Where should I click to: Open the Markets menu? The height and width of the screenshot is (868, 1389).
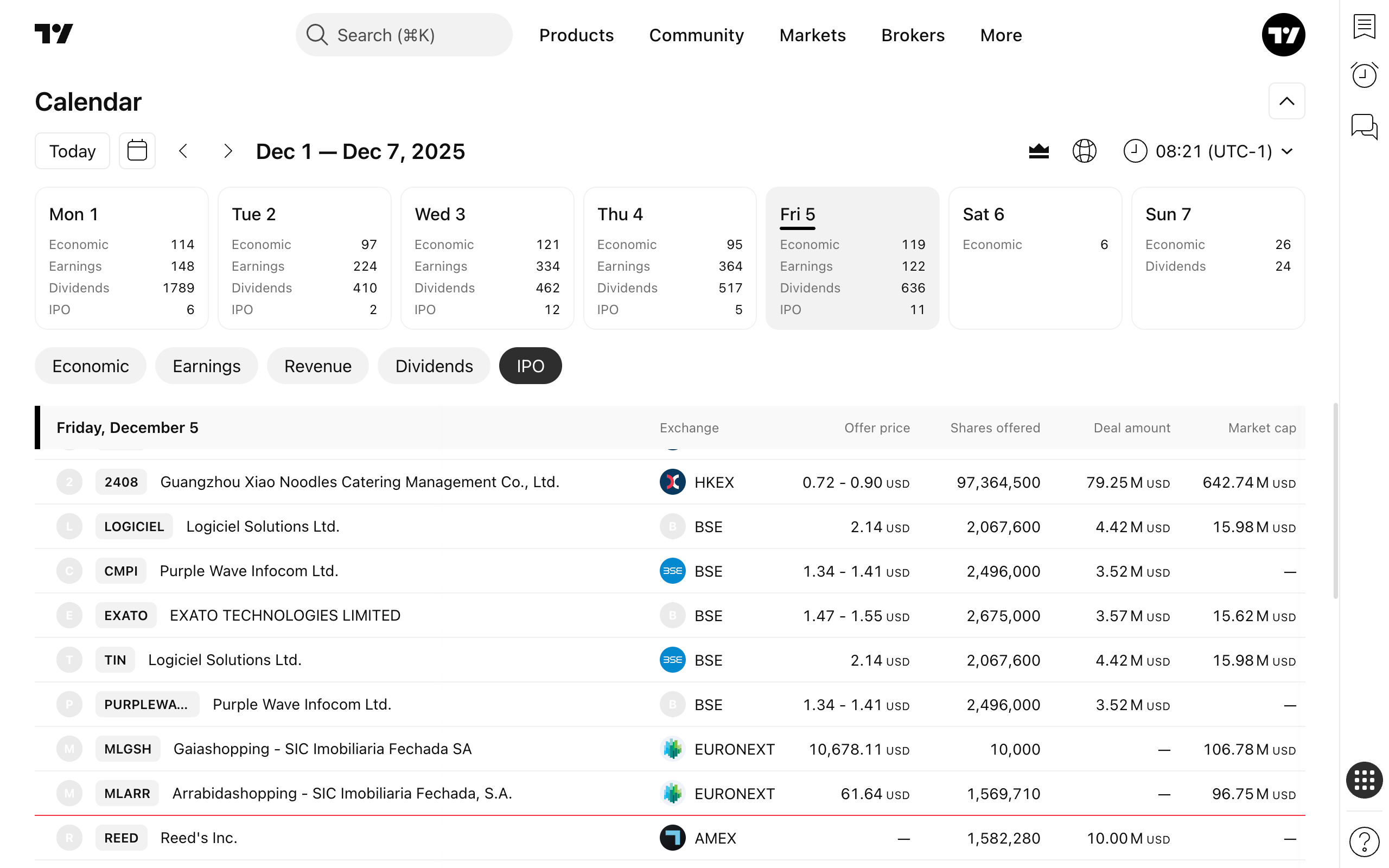tap(812, 35)
